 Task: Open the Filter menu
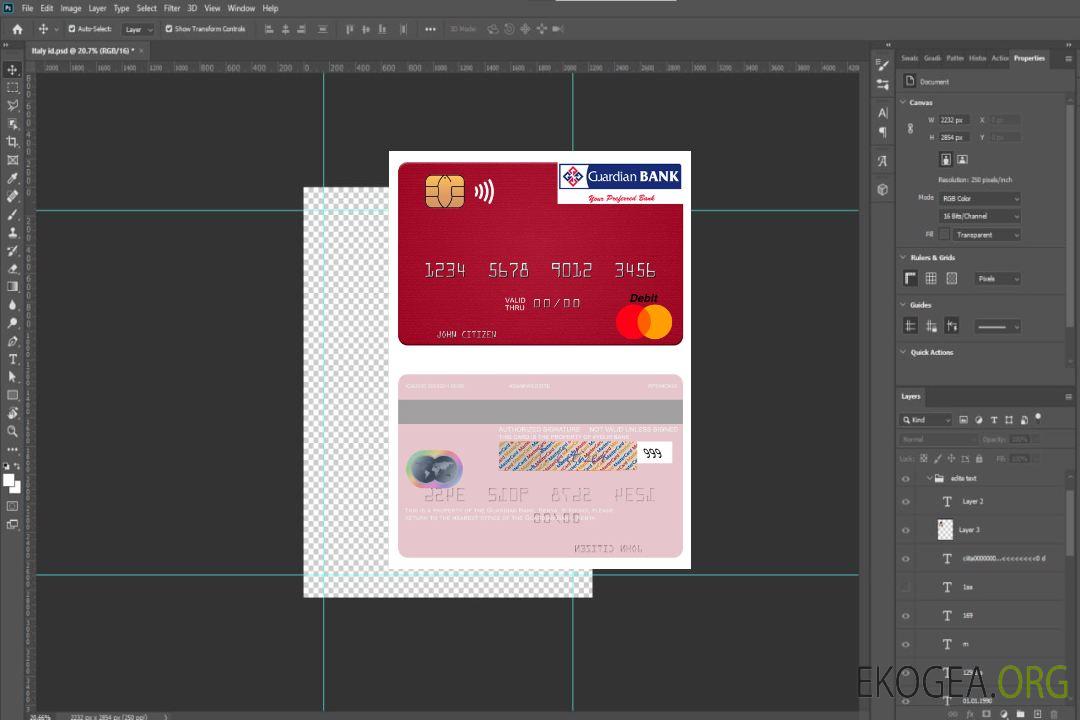coord(172,8)
